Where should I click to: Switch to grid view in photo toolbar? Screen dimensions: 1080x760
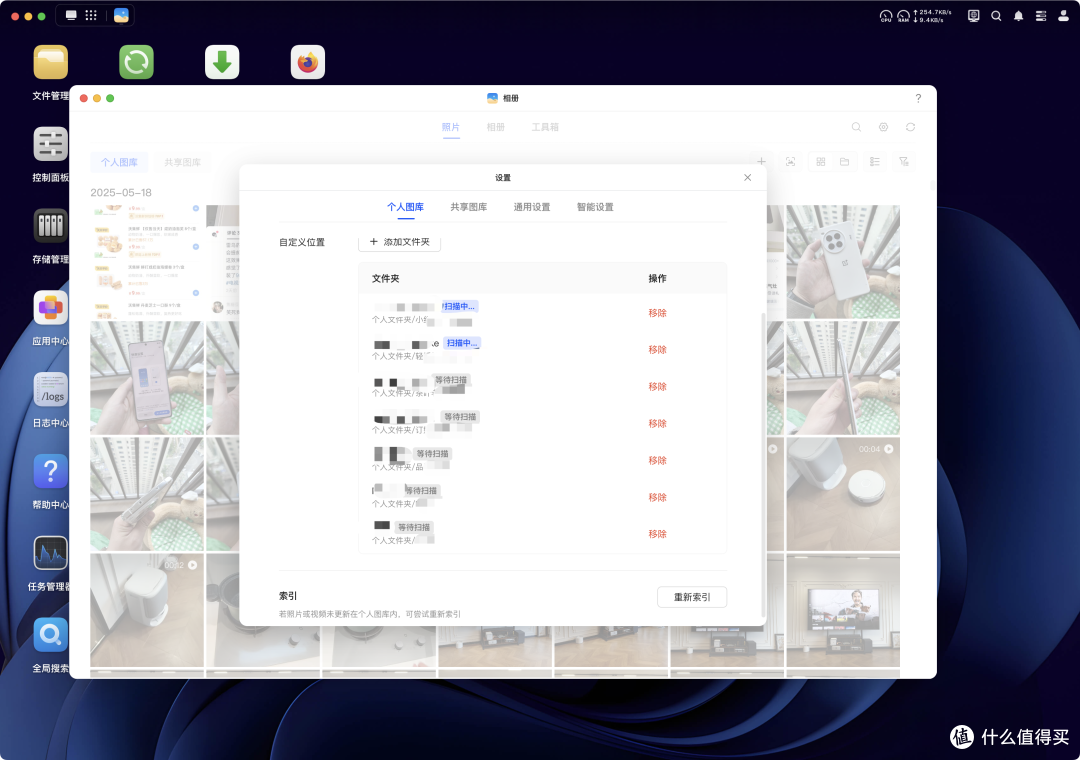(x=820, y=161)
